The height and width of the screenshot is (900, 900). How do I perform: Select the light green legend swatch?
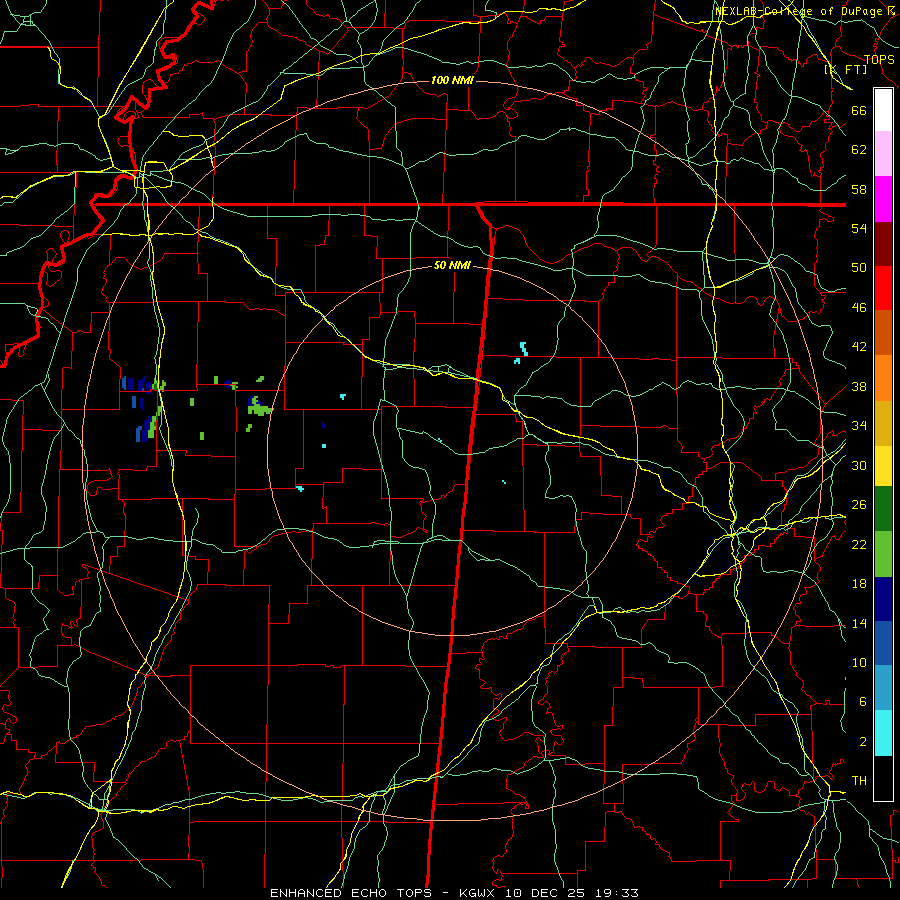tap(883, 554)
